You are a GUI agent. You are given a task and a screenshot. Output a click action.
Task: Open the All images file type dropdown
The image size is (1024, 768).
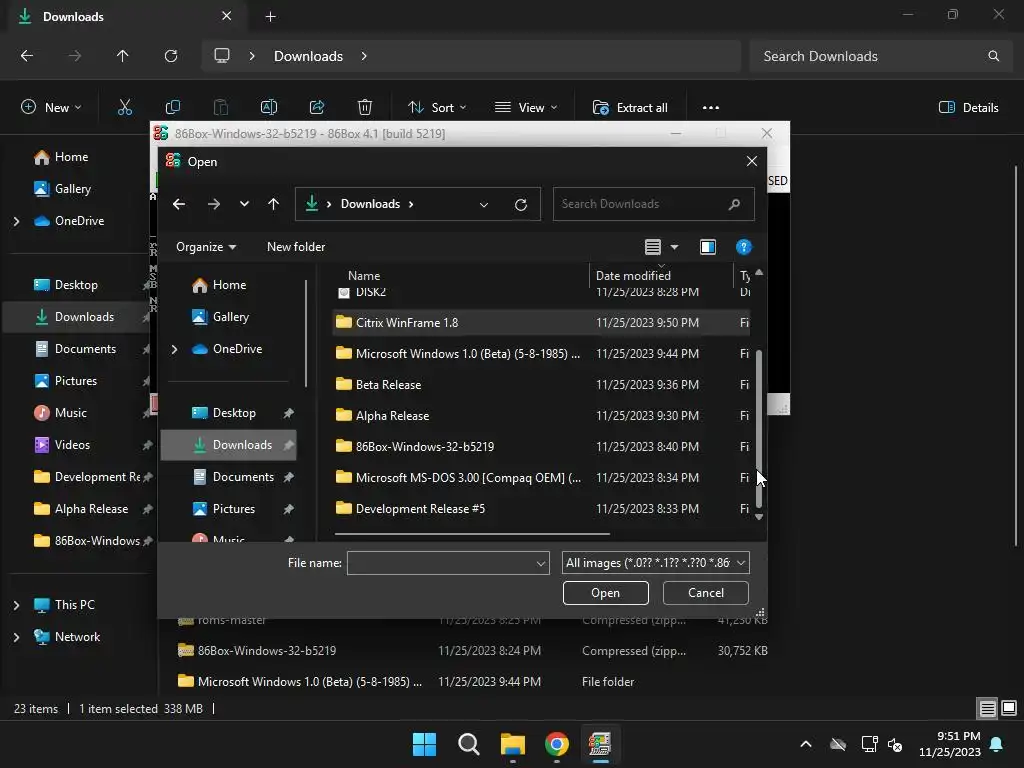click(655, 563)
